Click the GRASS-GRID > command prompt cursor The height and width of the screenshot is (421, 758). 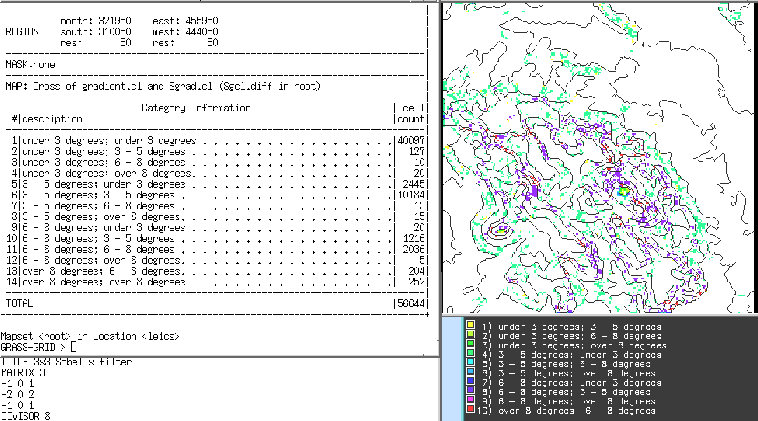(x=73, y=347)
